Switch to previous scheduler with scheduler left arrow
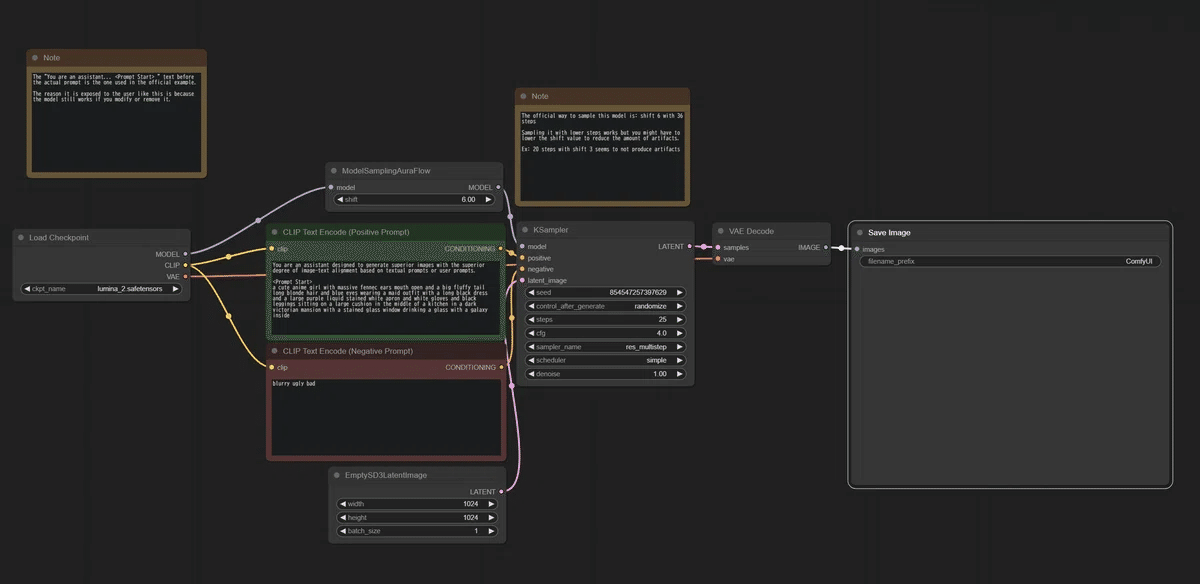Image resolution: width=1200 pixels, height=584 pixels. tap(532, 360)
